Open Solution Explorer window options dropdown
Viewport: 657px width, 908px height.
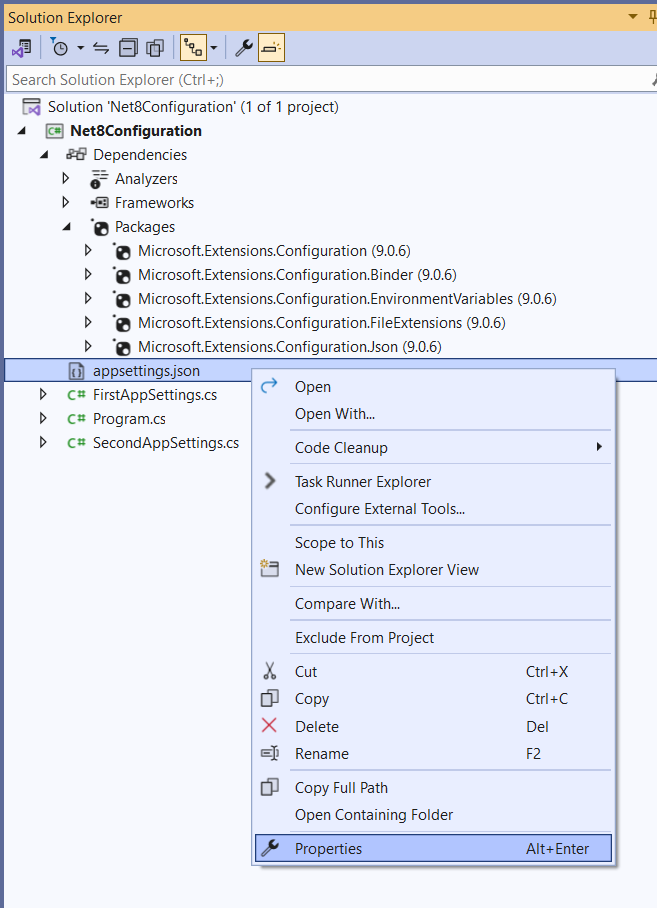tap(633, 17)
